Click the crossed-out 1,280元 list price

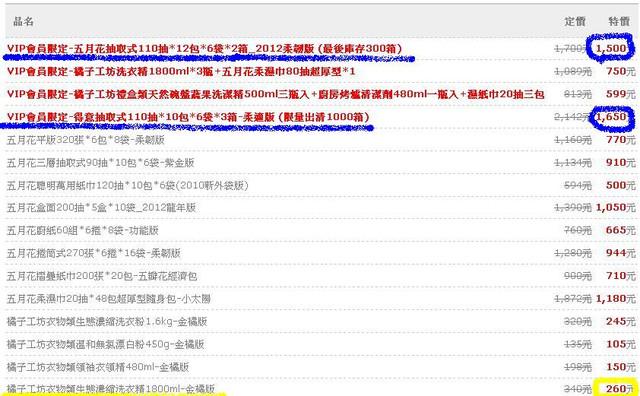[x=573, y=254]
